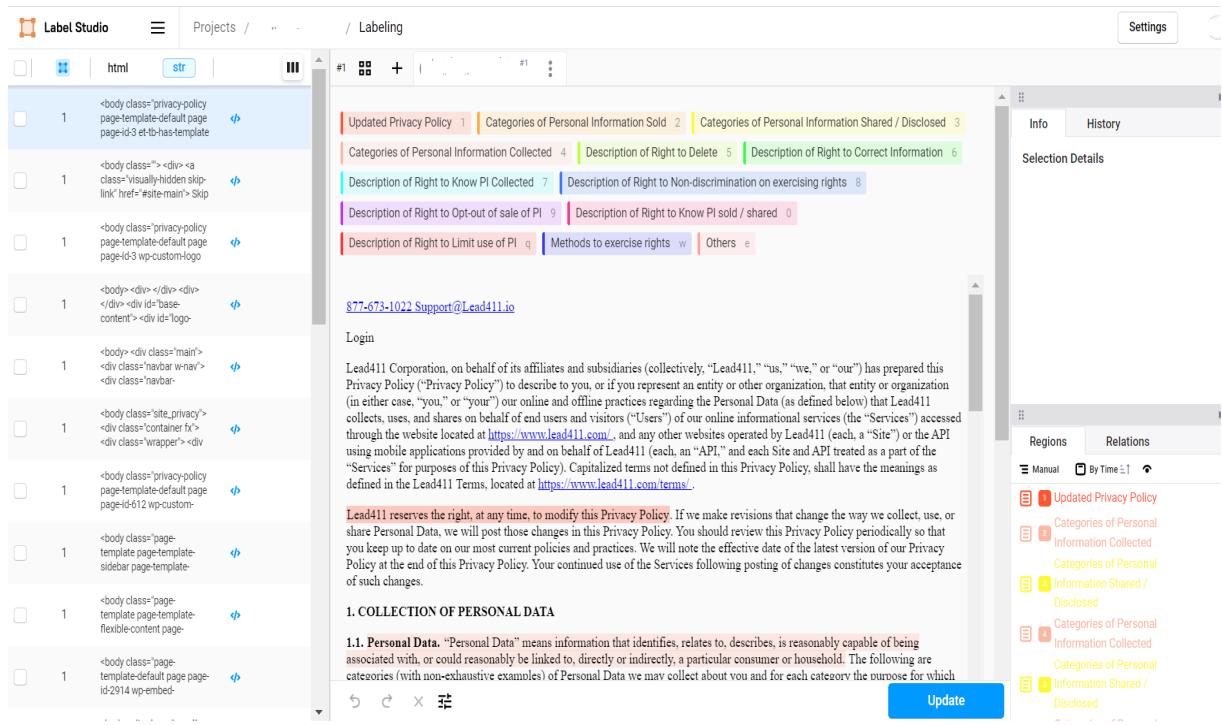The height and width of the screenshot is (725, 1222).
Task: Open the Settings button at top right
Action: click(1147, 27)
